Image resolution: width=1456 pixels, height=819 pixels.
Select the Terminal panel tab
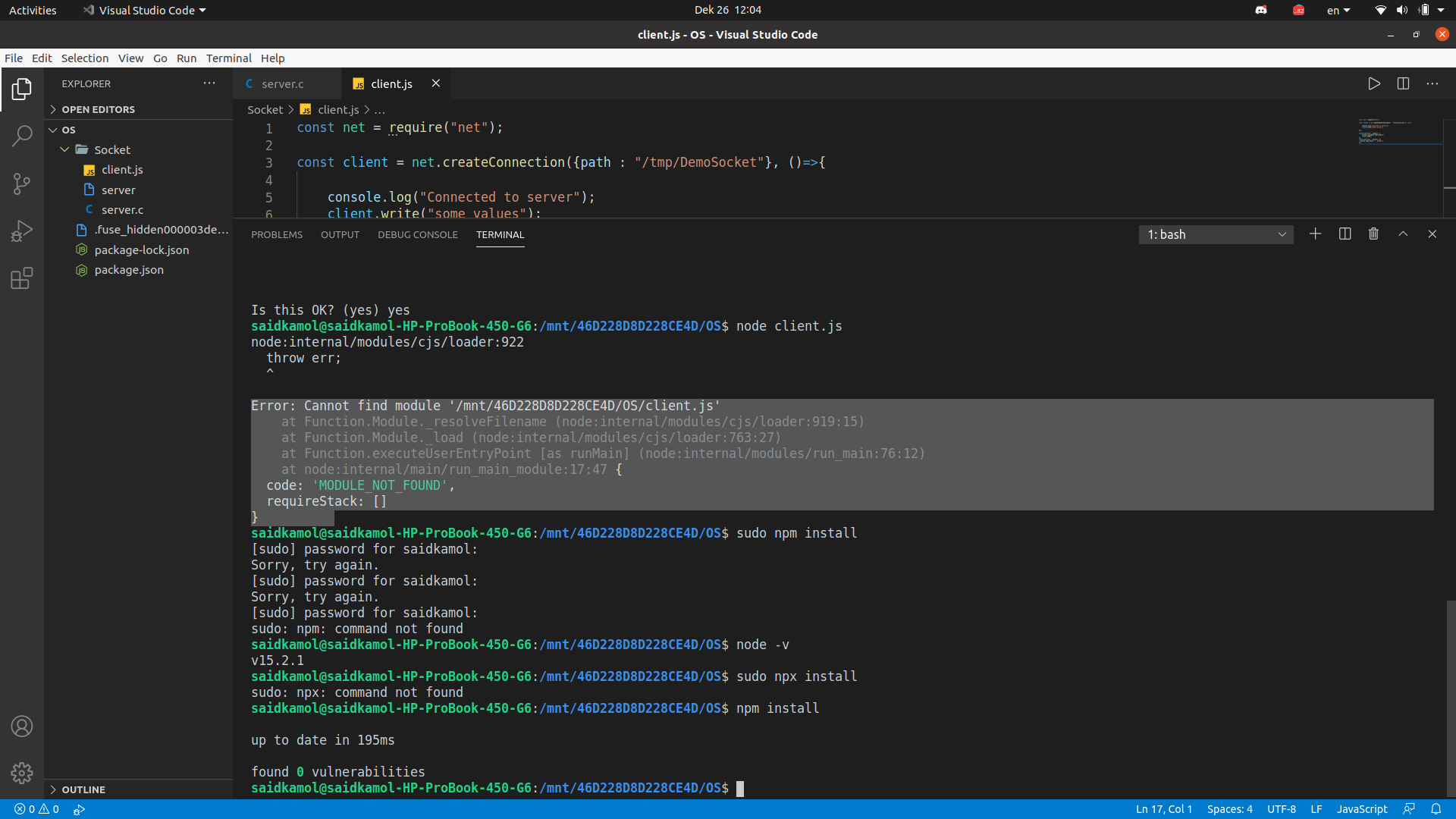click(500, 234)
